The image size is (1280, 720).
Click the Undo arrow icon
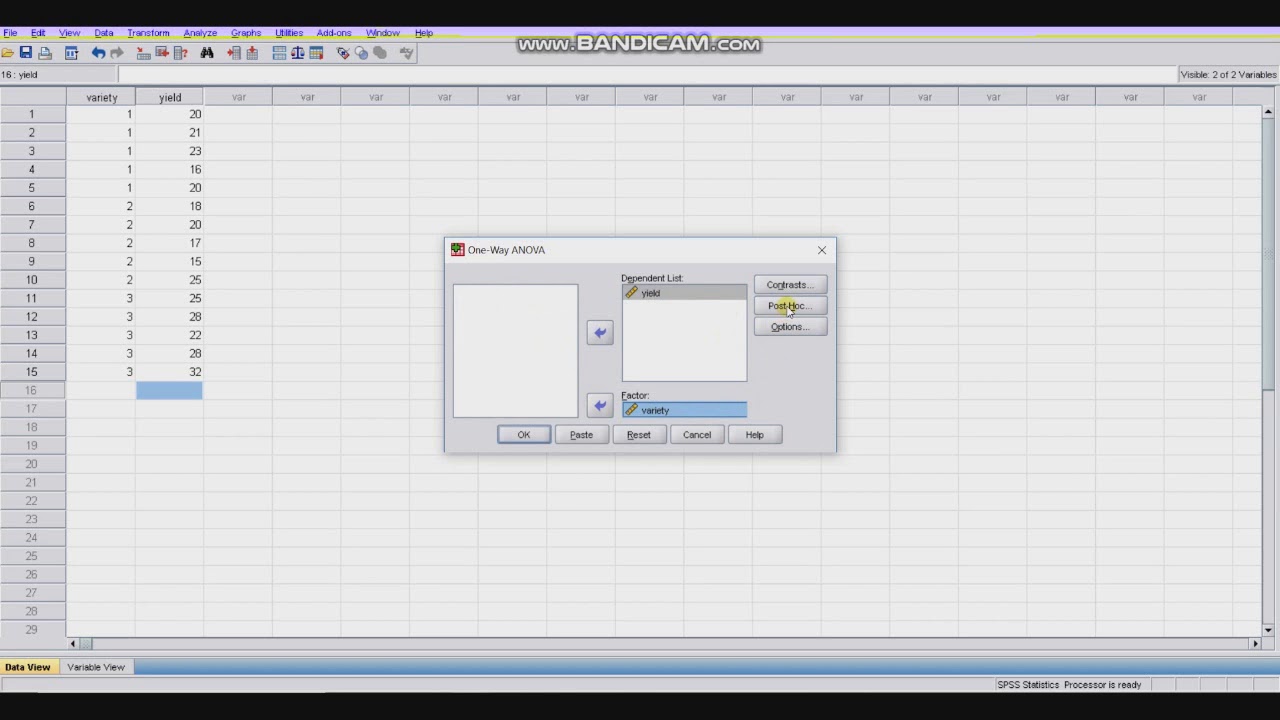(98, 53)
